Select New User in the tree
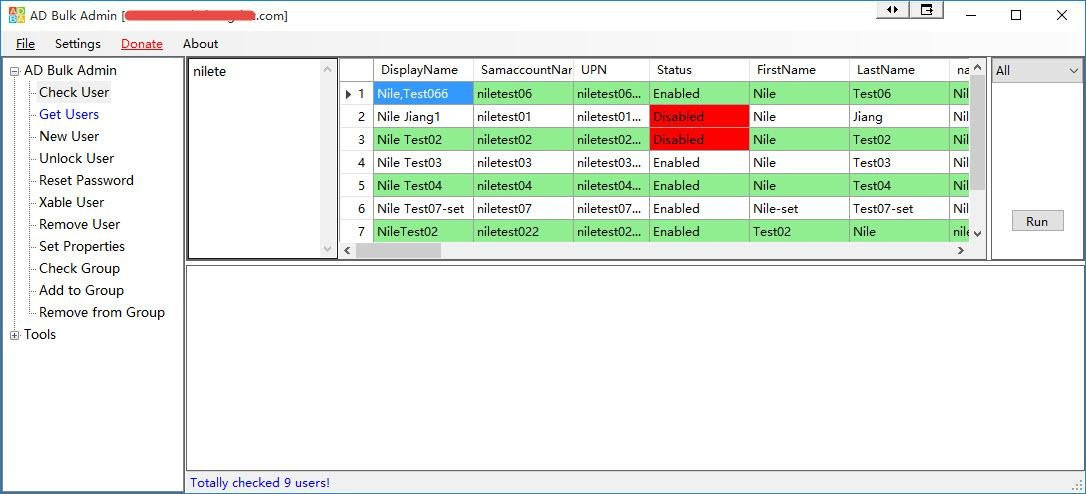Image resolution: width=1086 pixels, height=494 pixels. (x=69, y=136)
